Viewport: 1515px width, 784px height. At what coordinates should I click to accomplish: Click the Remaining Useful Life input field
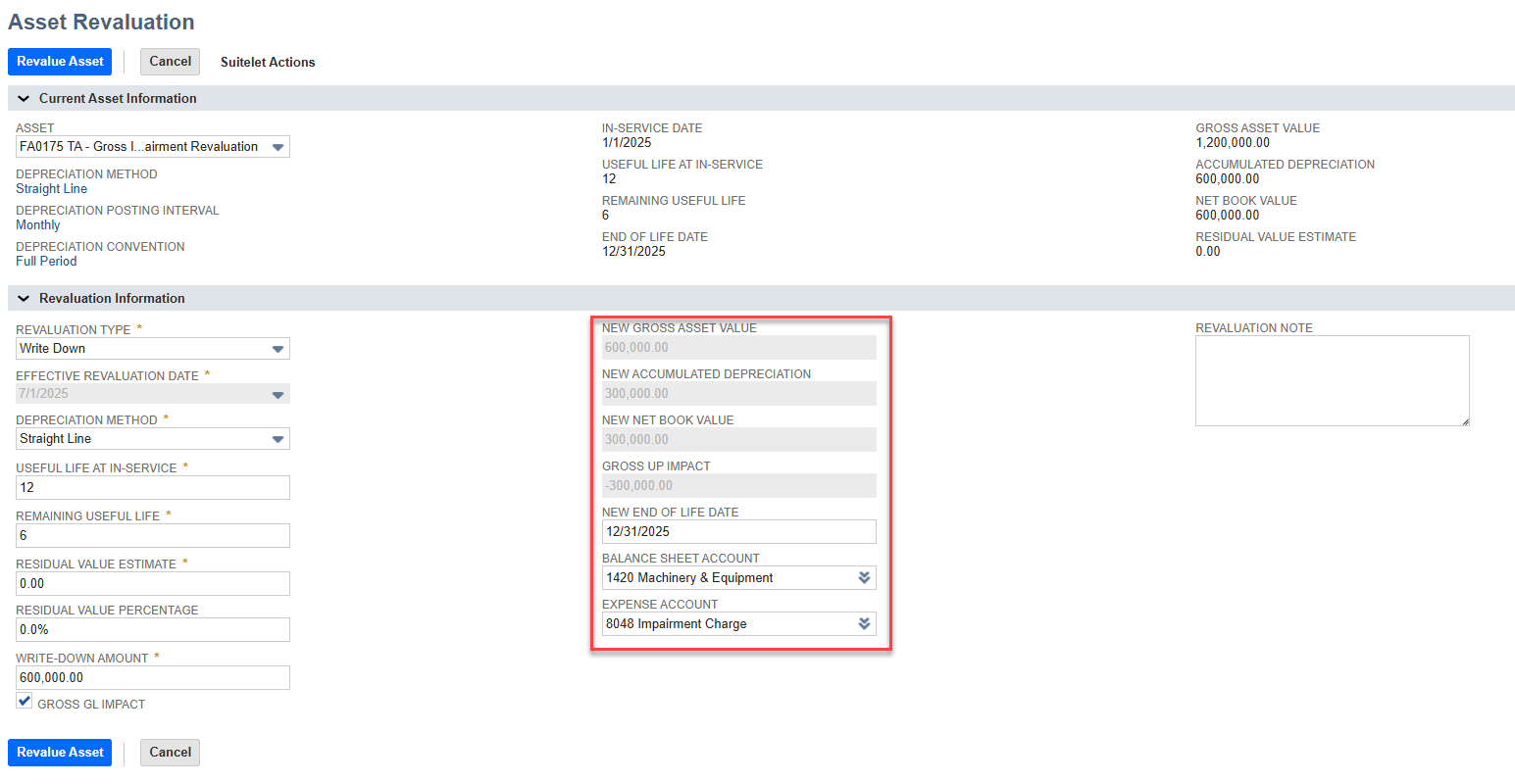(x=152, y=536)
